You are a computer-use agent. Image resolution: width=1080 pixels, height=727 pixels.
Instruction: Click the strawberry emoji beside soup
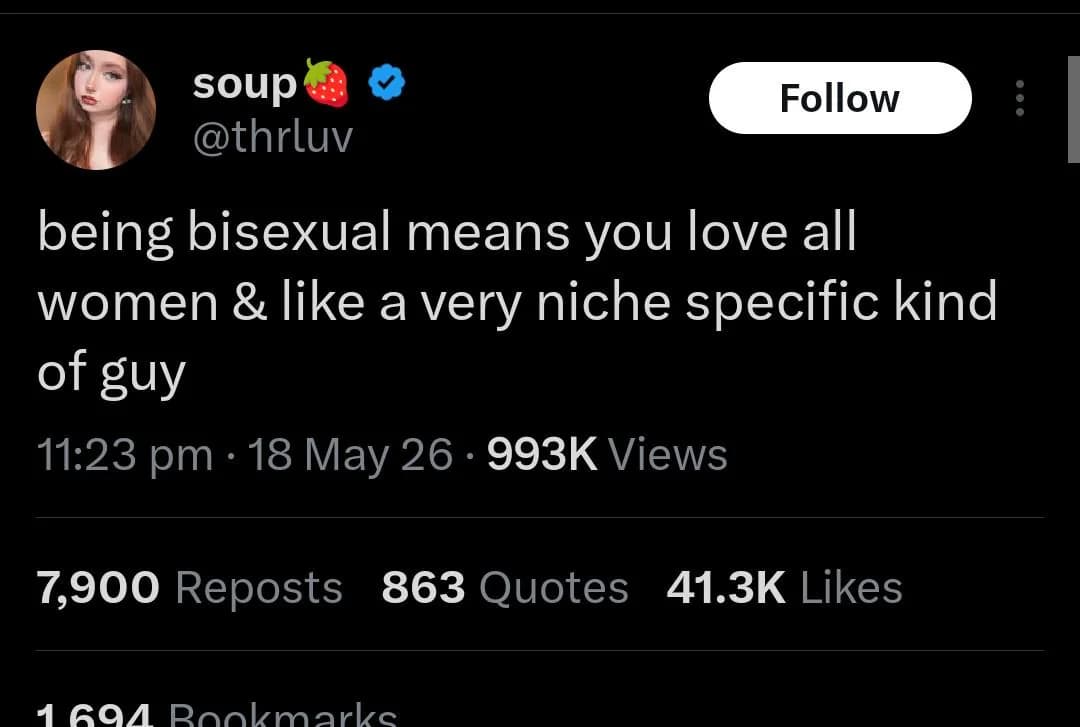coord(326,83)
